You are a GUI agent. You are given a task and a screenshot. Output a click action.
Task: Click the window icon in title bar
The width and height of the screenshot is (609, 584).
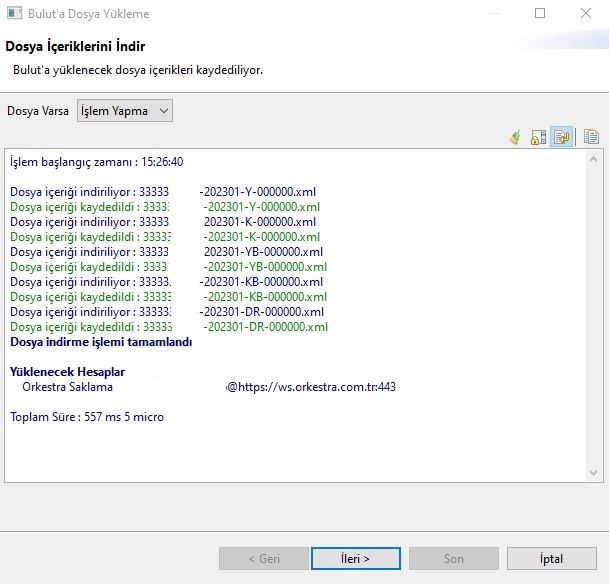point(15,14)
